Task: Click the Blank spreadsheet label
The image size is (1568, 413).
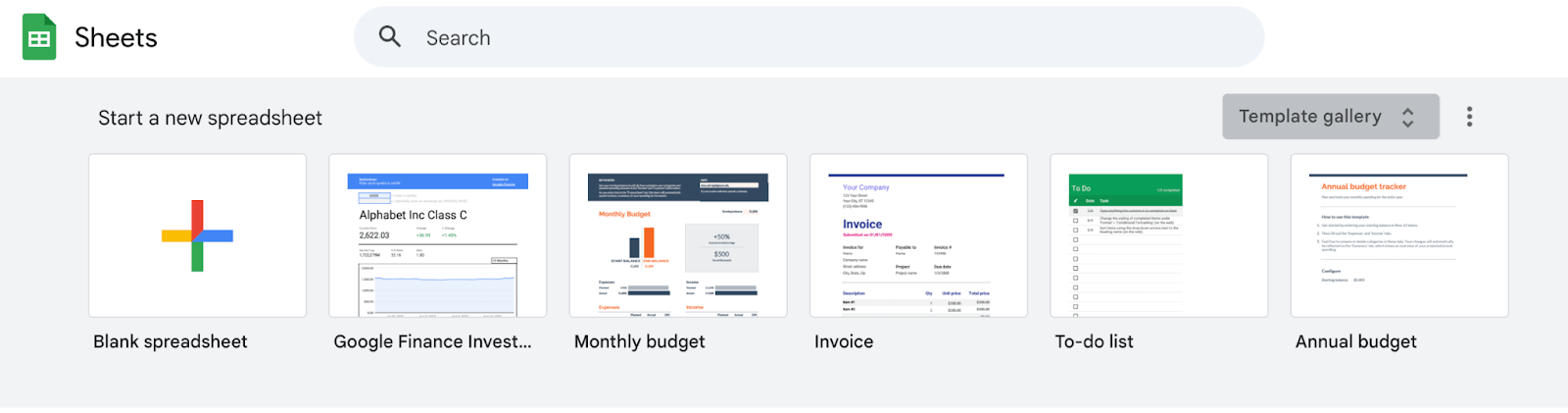Action: (171, 341)
